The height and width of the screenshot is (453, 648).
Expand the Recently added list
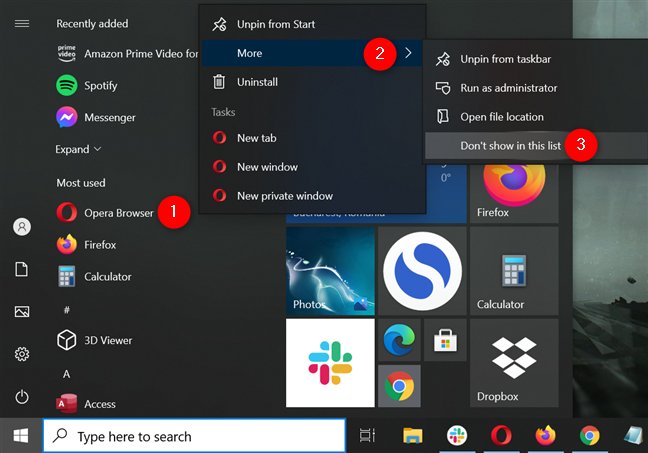click(78, 149)
